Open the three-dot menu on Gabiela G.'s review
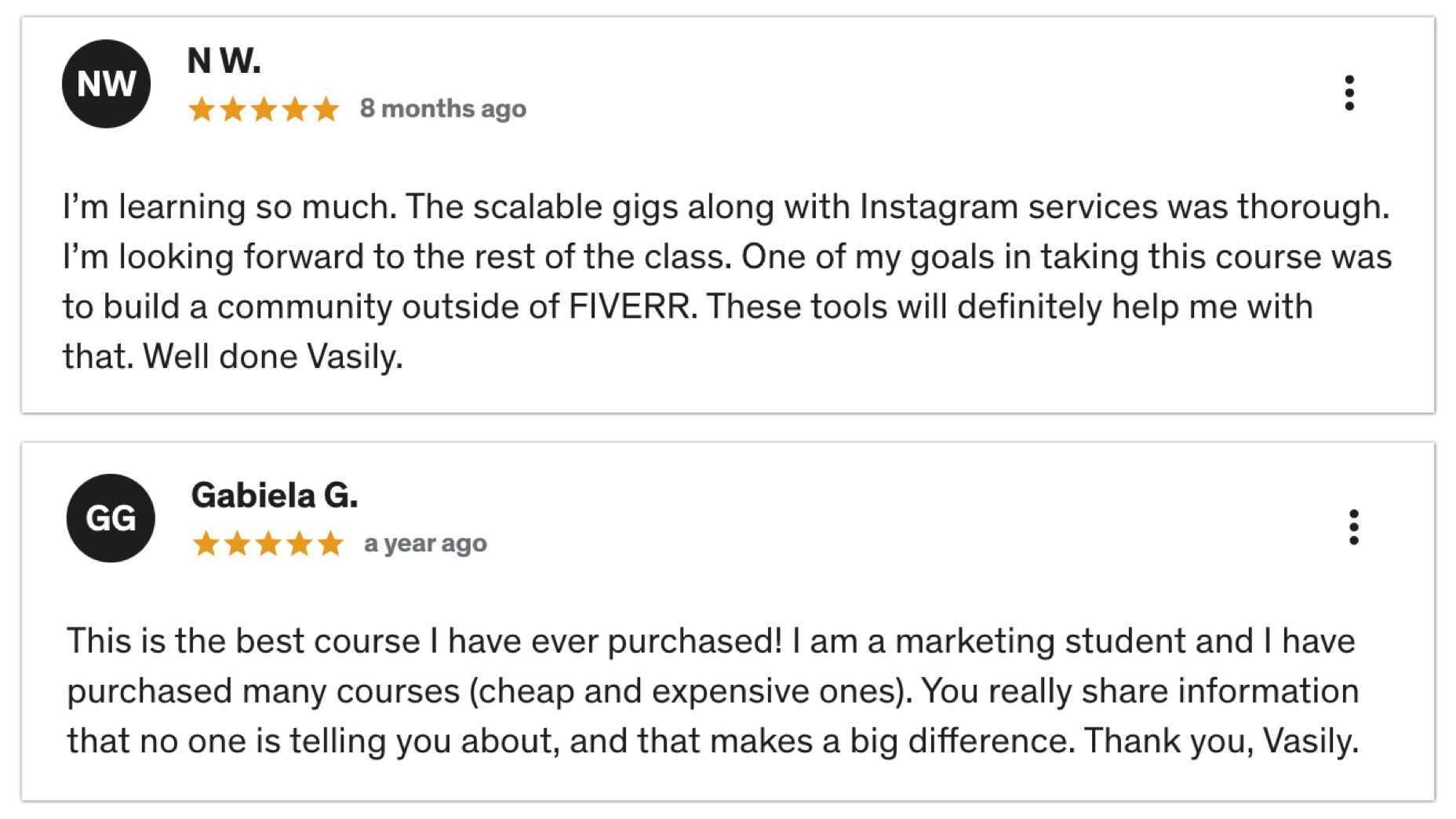The height and width of the screenshot is (819, 1456). 1353,527
